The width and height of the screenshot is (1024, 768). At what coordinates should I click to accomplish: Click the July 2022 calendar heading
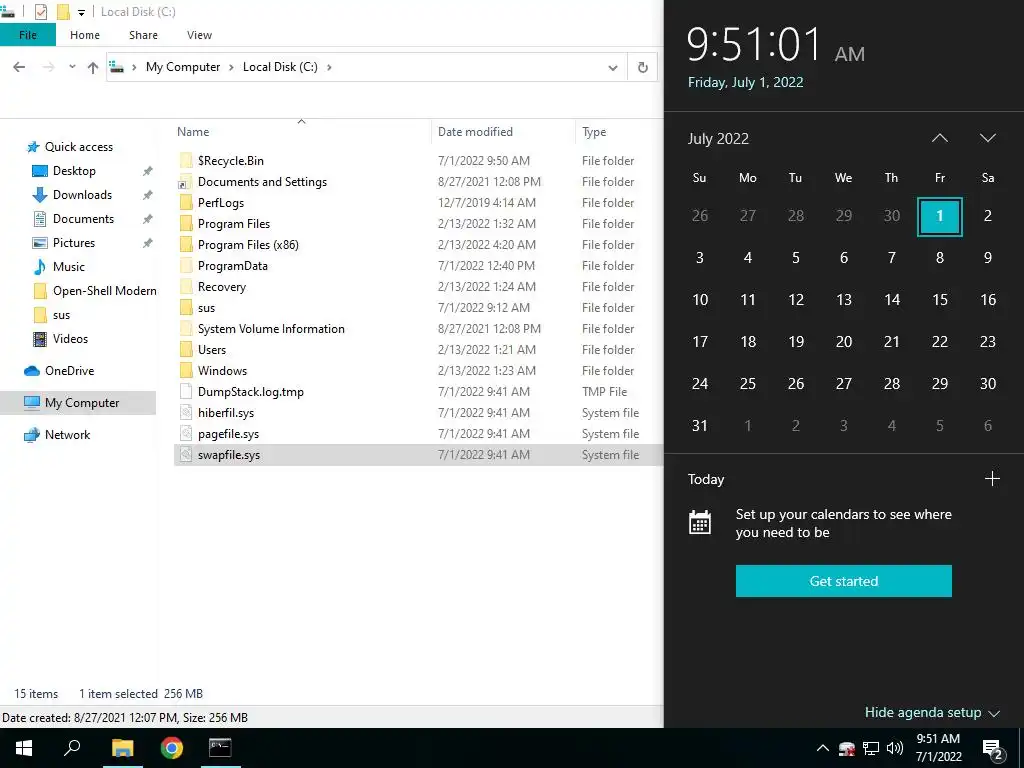718,138
